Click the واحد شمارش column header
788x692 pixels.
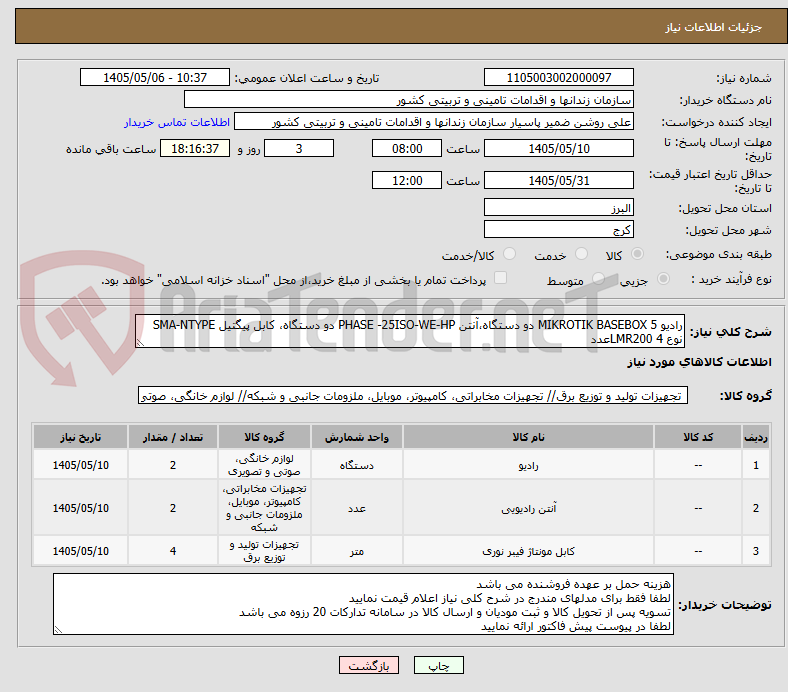click(x=356, y=437)
